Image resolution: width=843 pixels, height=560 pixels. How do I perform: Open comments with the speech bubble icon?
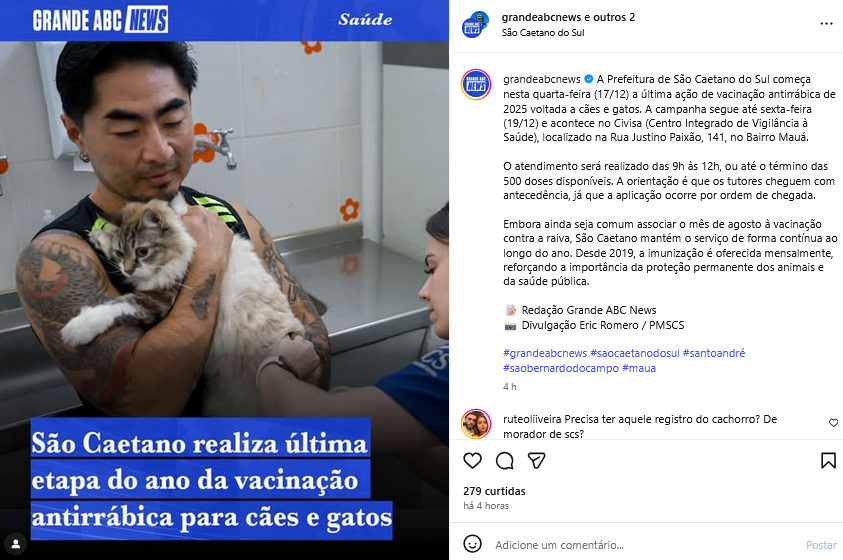pyautogui.click(x=504, y=461)
